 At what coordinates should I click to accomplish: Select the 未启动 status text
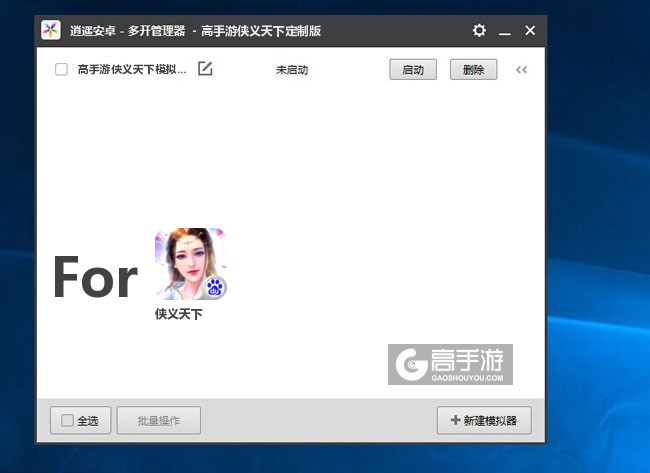pos(292,70)
